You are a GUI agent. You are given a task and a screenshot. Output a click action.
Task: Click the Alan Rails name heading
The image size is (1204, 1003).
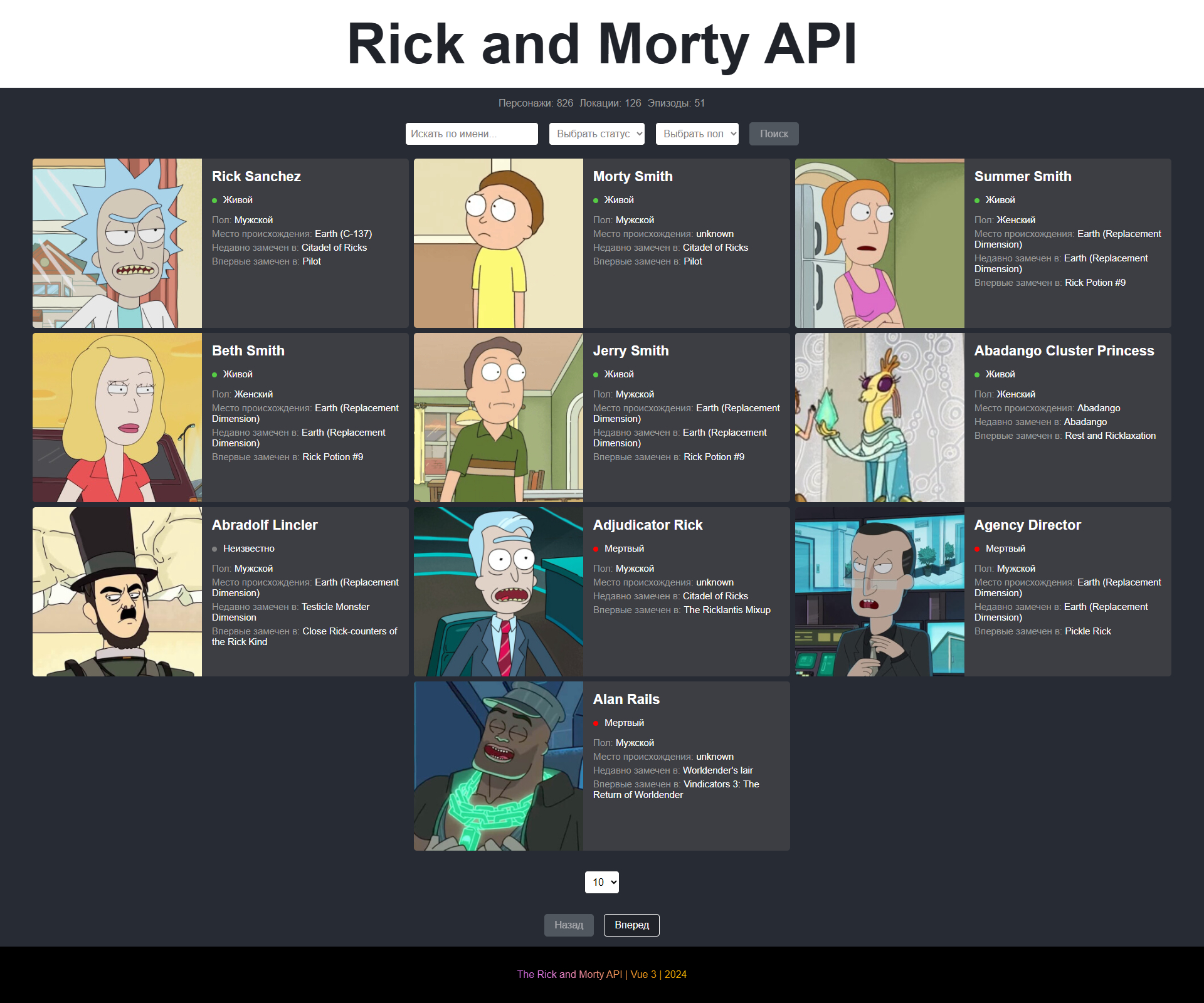[x=626, y=699]
